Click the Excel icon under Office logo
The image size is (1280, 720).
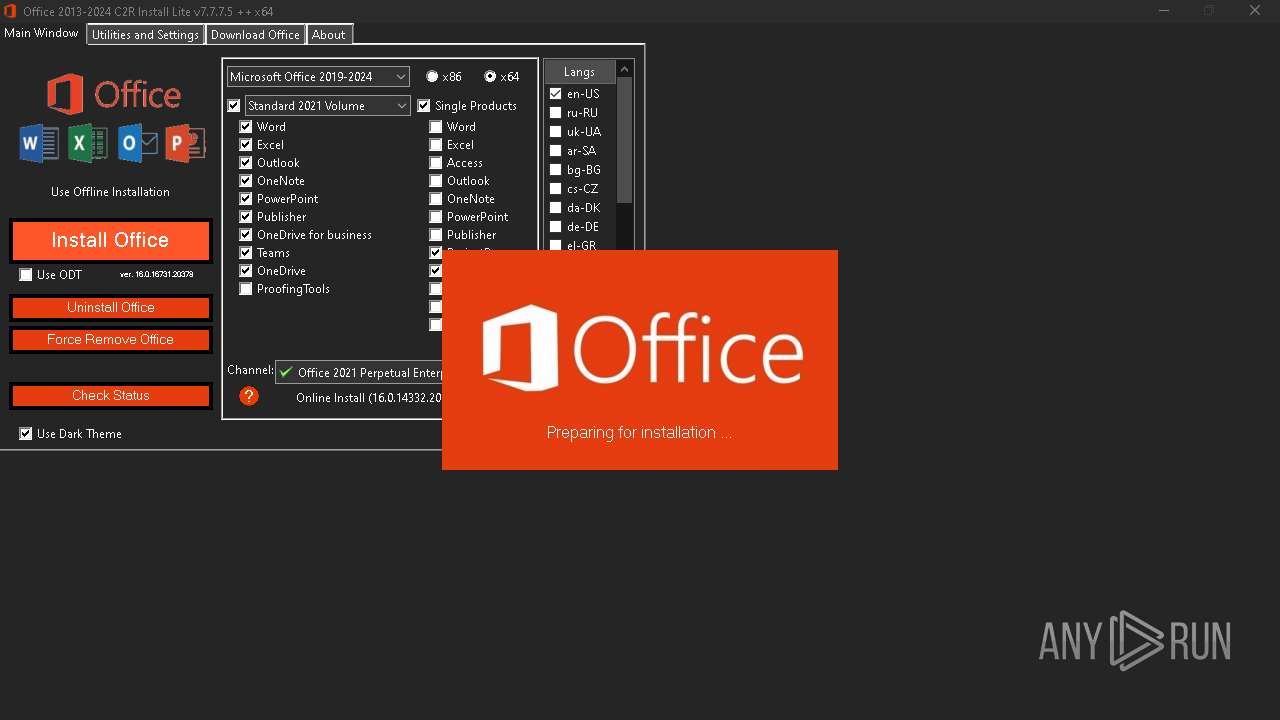click(x=88, y=144)
